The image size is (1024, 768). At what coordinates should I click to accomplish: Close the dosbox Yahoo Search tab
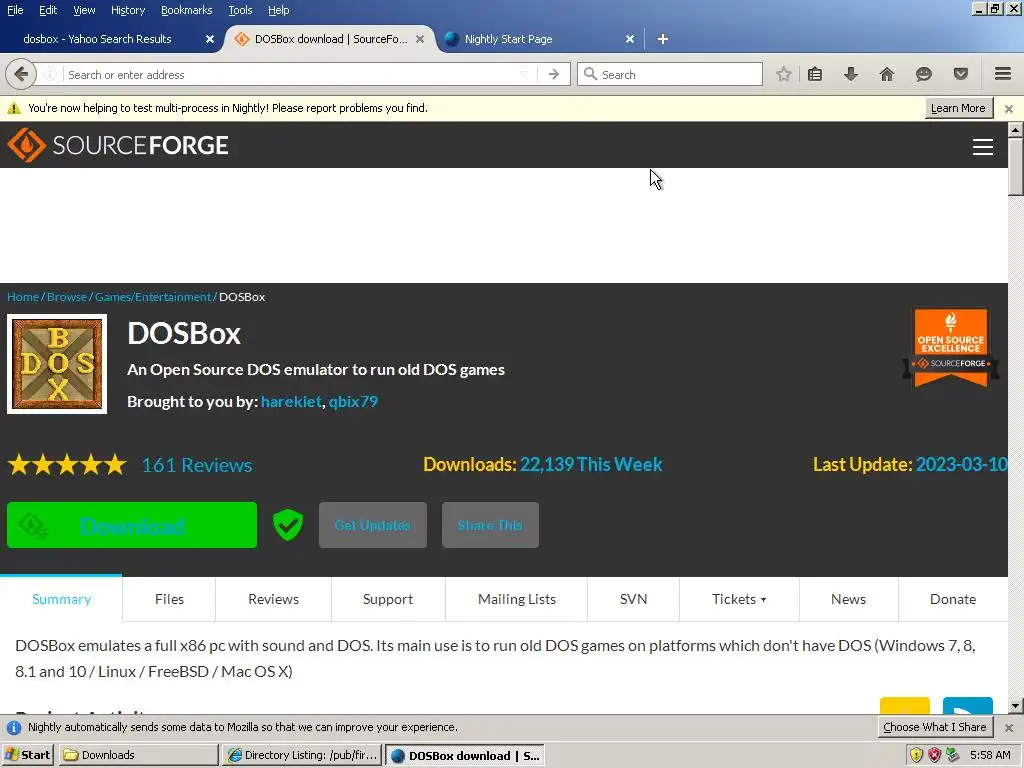(x=210, y=39)
